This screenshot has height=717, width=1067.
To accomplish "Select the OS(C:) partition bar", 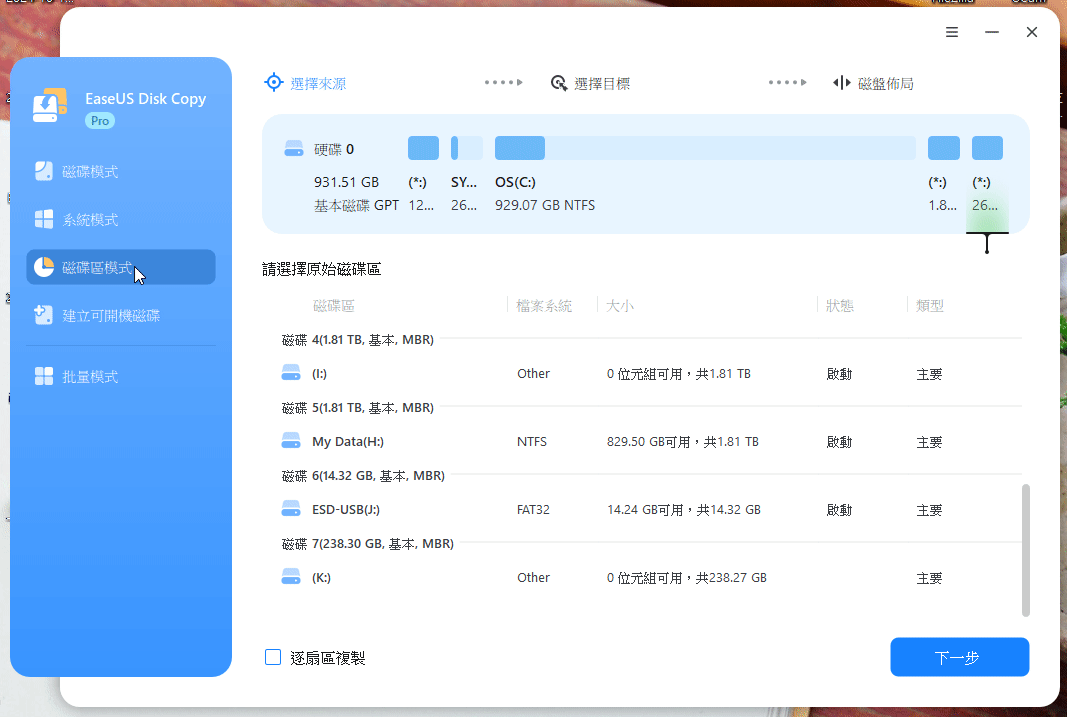I will [x=705, y=148].
